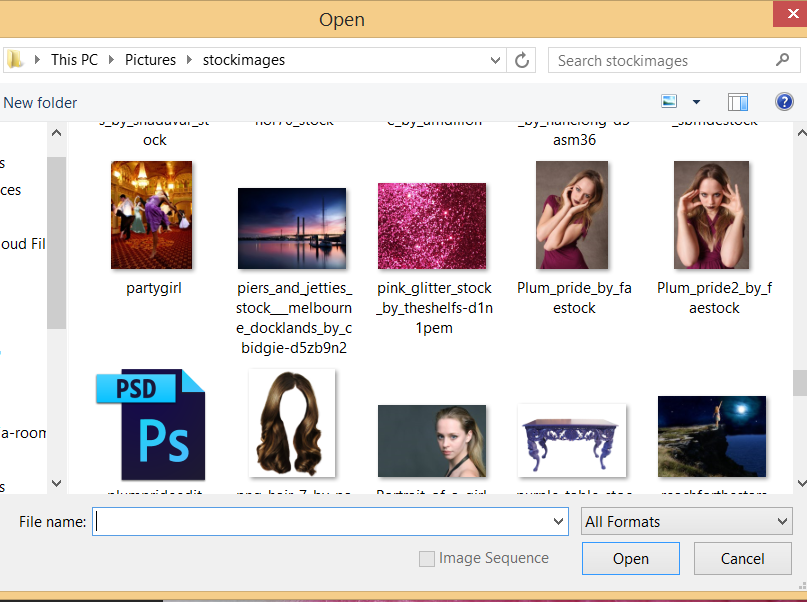Click the file list scroll up arrow
The image size is (807, 602).
pyautogui.click(x=801, y=133)
